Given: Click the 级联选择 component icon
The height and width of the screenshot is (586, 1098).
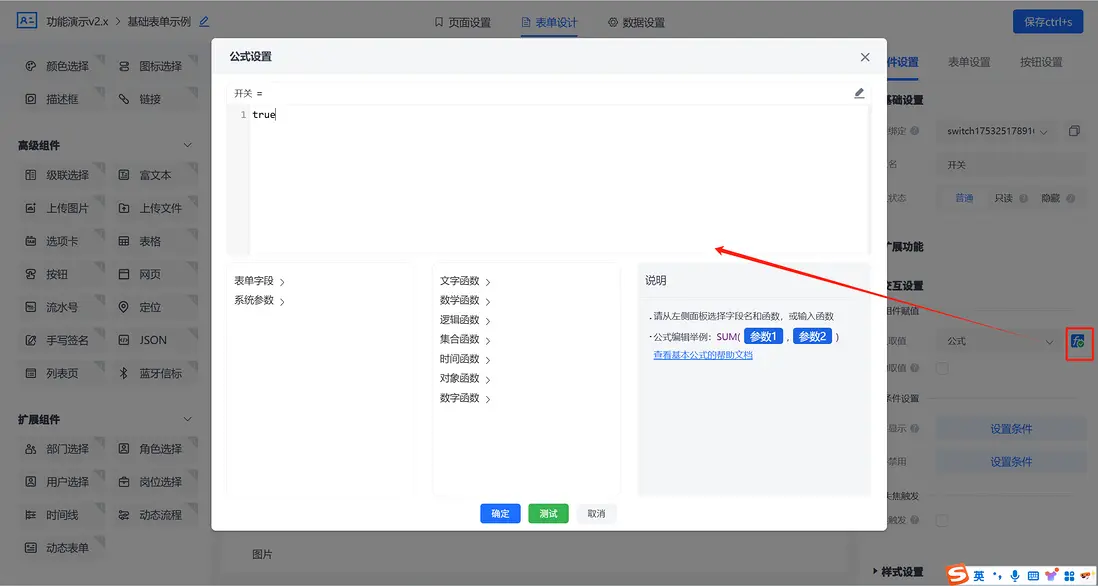Looking at the screenshot, I should pyautogui.click(x=30, y=175).
